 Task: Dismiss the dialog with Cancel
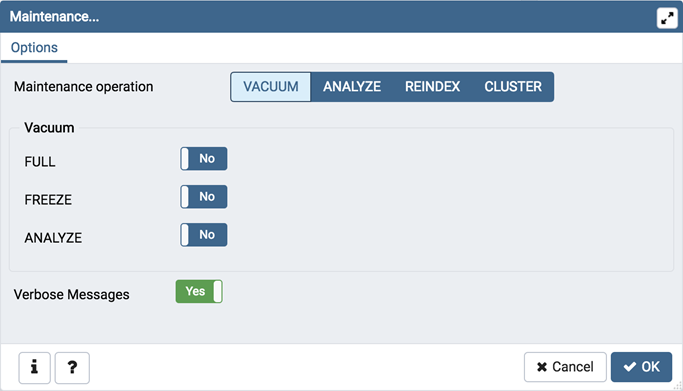click(x=565, y=367)
